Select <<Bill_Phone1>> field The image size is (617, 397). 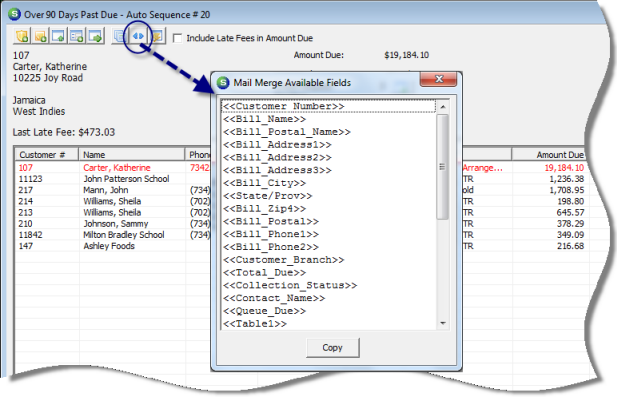[329, 234]
